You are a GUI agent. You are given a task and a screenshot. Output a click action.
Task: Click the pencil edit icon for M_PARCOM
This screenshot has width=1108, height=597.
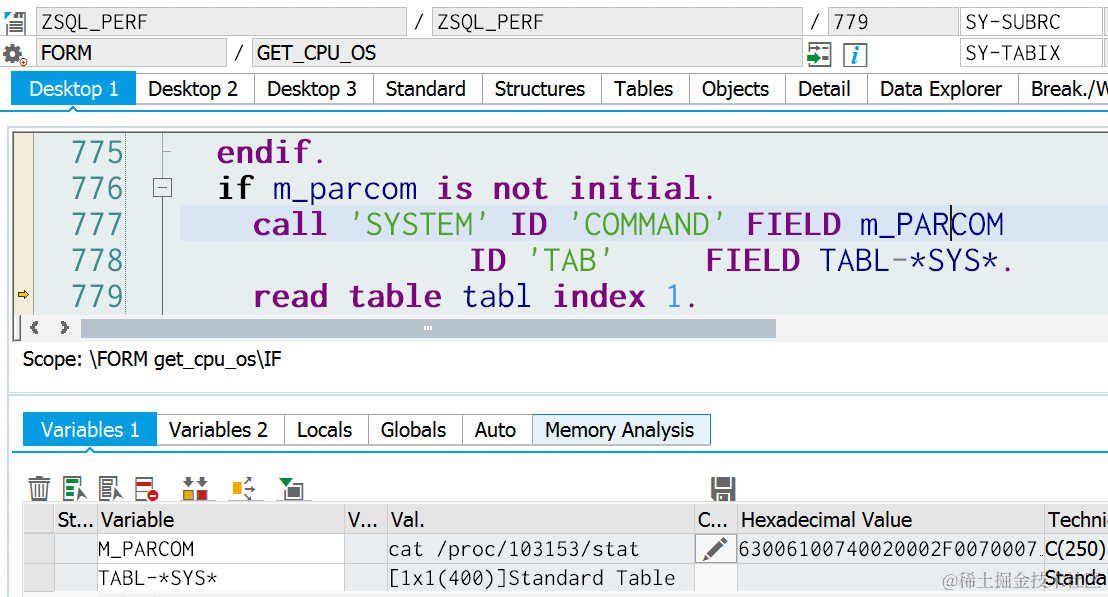click(715, 549)
